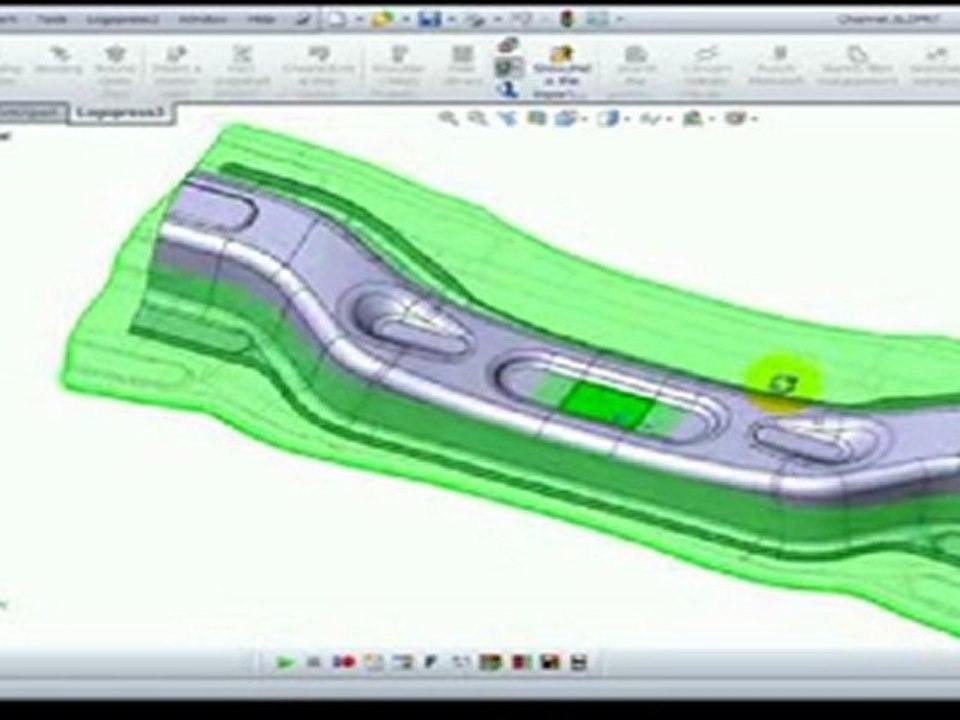
Task: Select the bright green face inside the slot
Action: 607,404
